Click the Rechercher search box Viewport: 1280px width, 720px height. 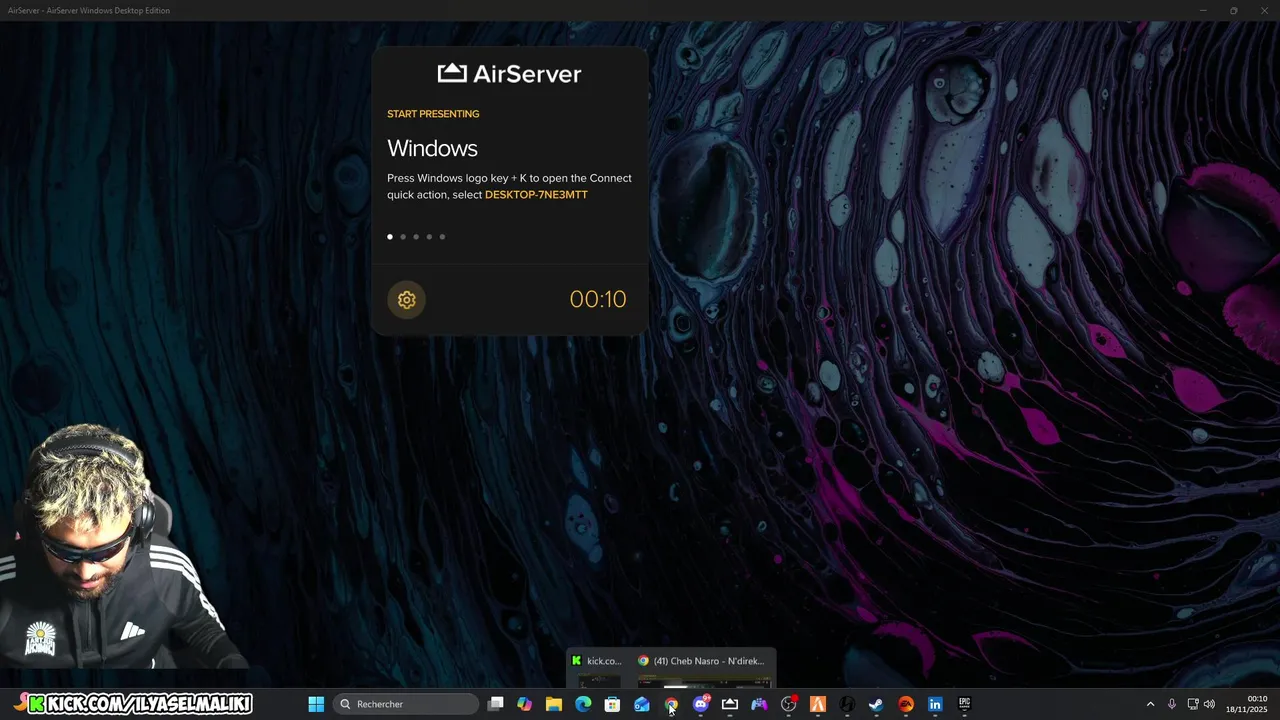coord(406,704)
